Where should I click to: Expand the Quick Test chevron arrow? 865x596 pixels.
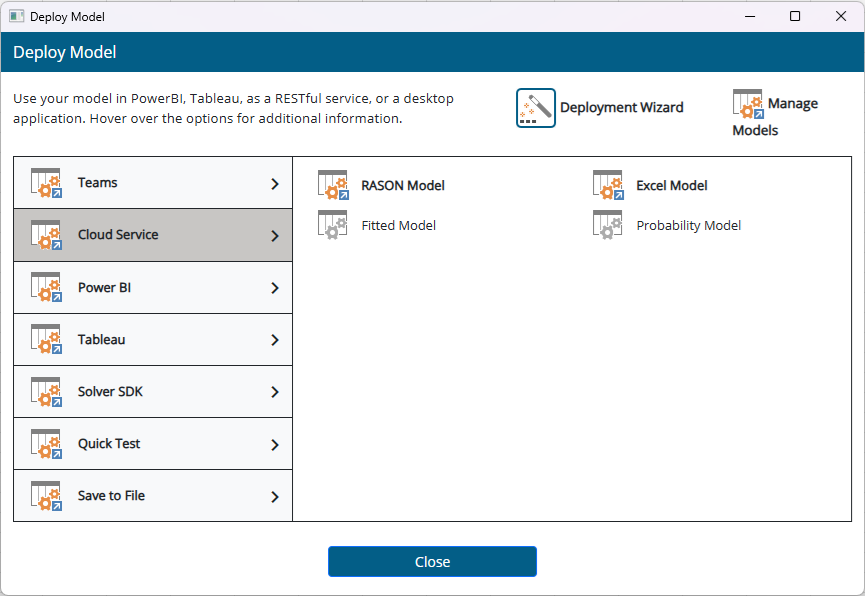click(275, 444)
